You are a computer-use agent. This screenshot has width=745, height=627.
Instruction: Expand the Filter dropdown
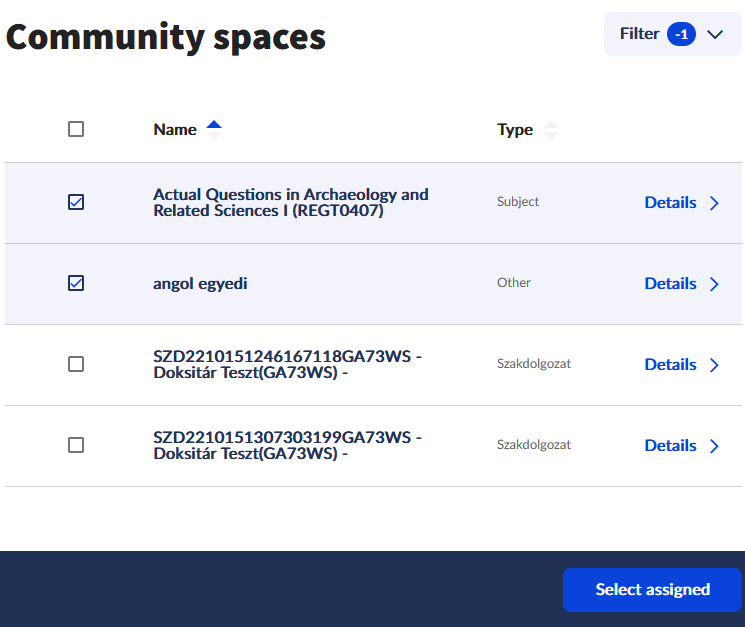[x=672, y=34]
